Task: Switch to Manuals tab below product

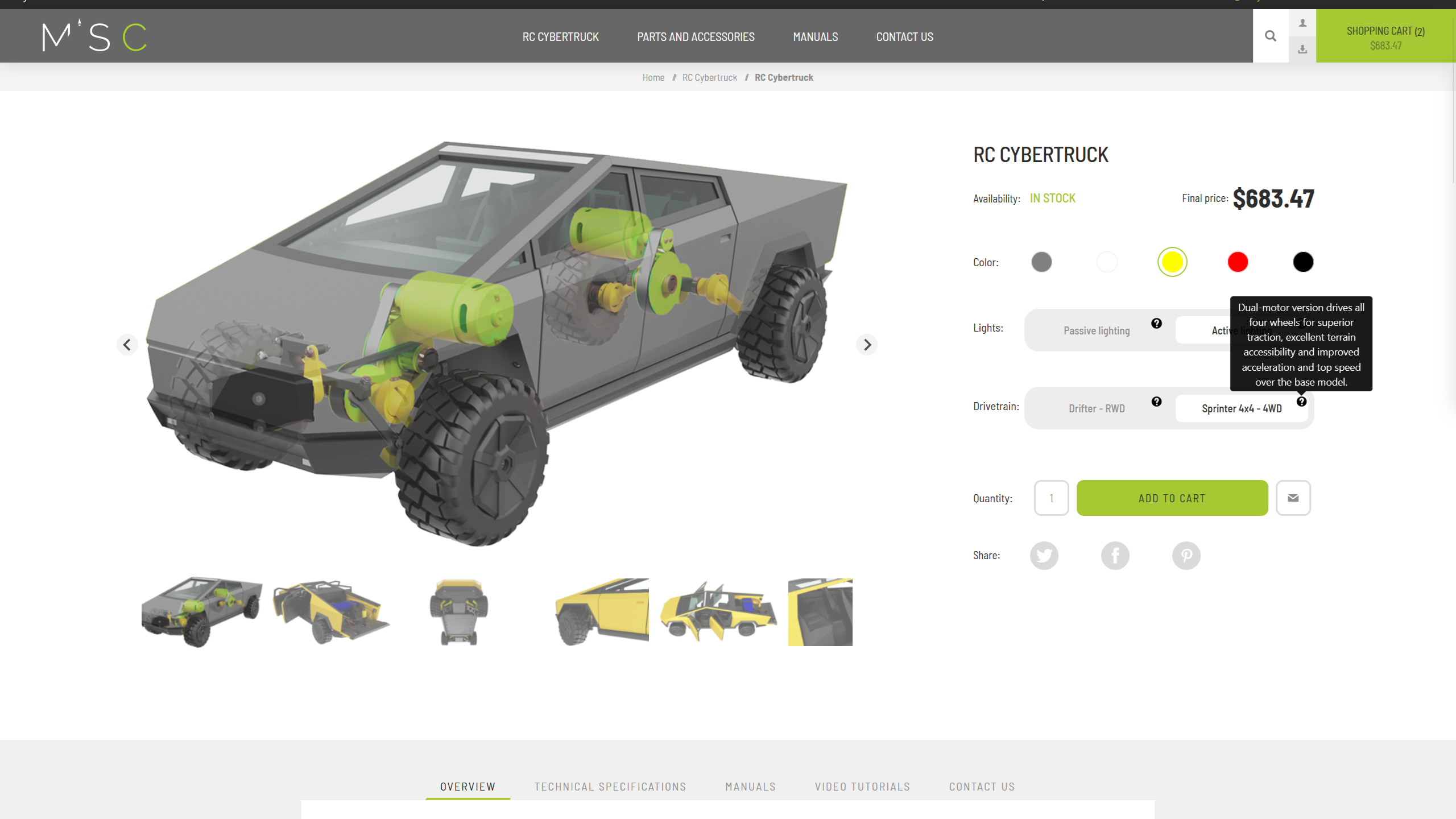Action: (750, 787)
